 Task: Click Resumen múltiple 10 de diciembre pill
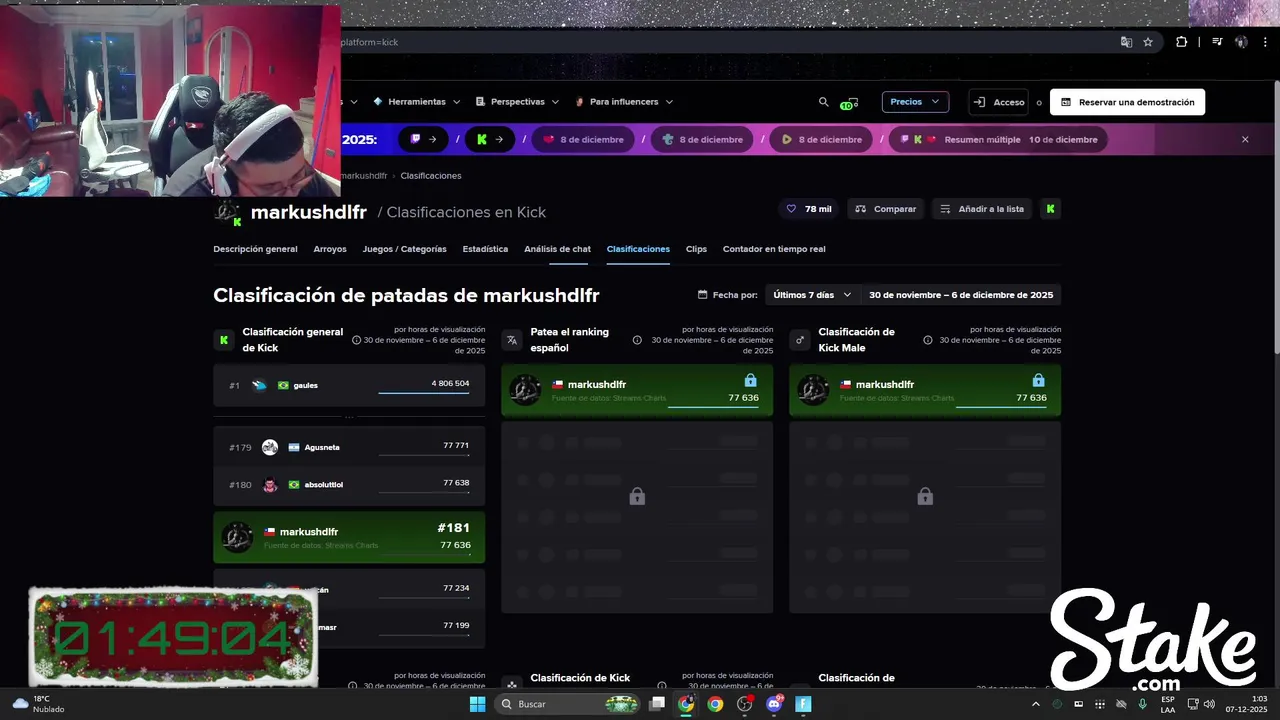point(1000,139)
